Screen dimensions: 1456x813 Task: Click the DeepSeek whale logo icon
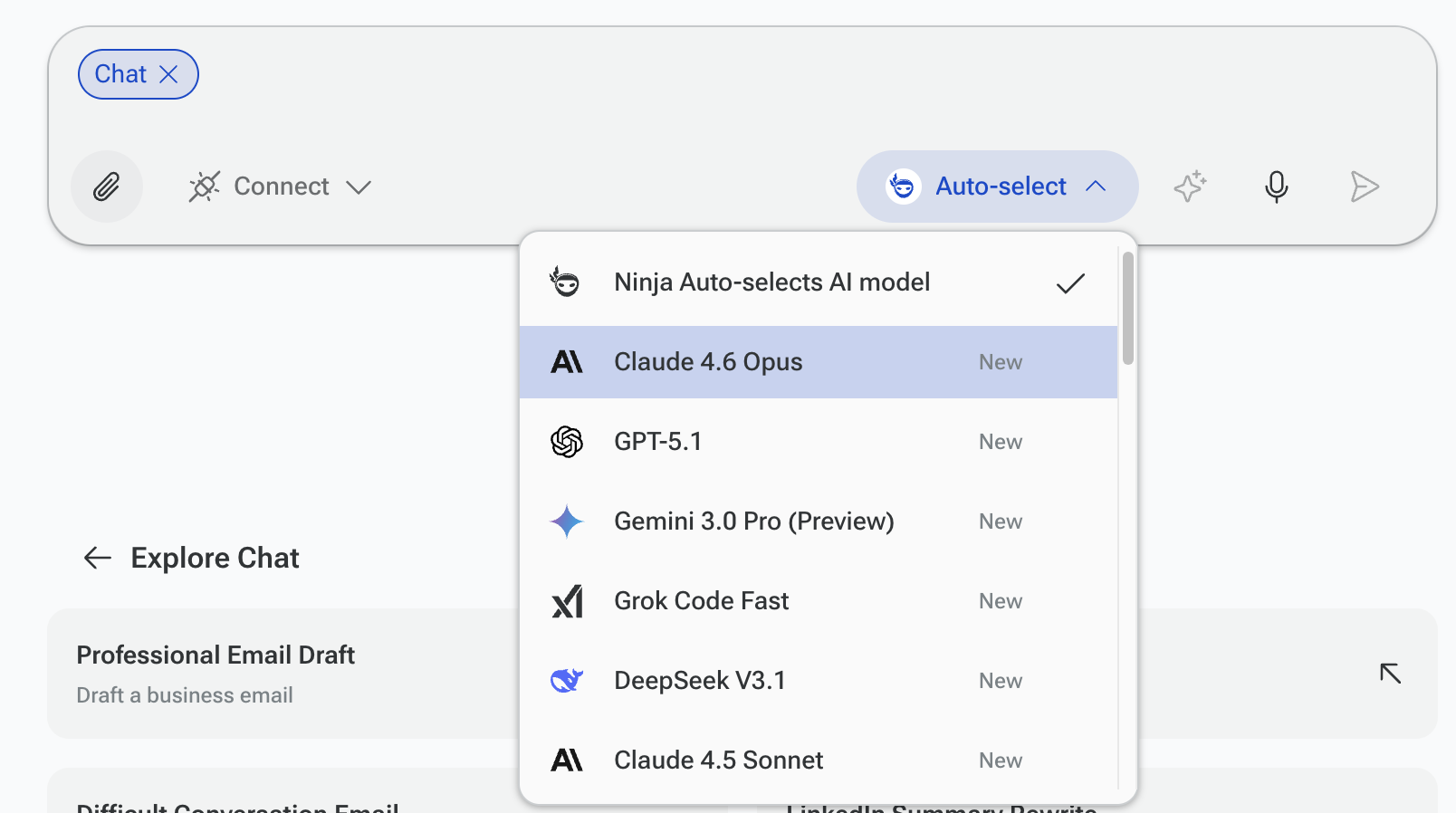tap(567, 680)
